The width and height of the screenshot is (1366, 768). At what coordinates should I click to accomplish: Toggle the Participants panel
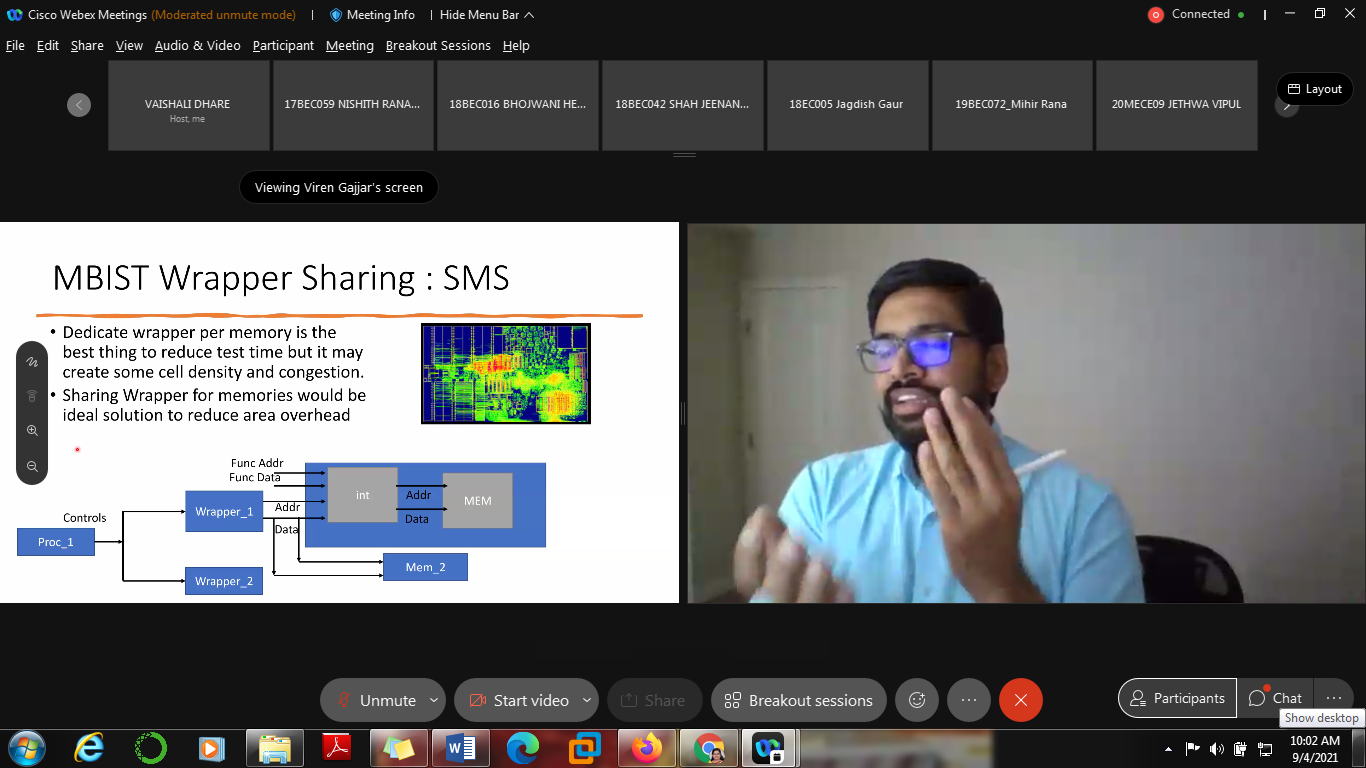[1176, 698]
